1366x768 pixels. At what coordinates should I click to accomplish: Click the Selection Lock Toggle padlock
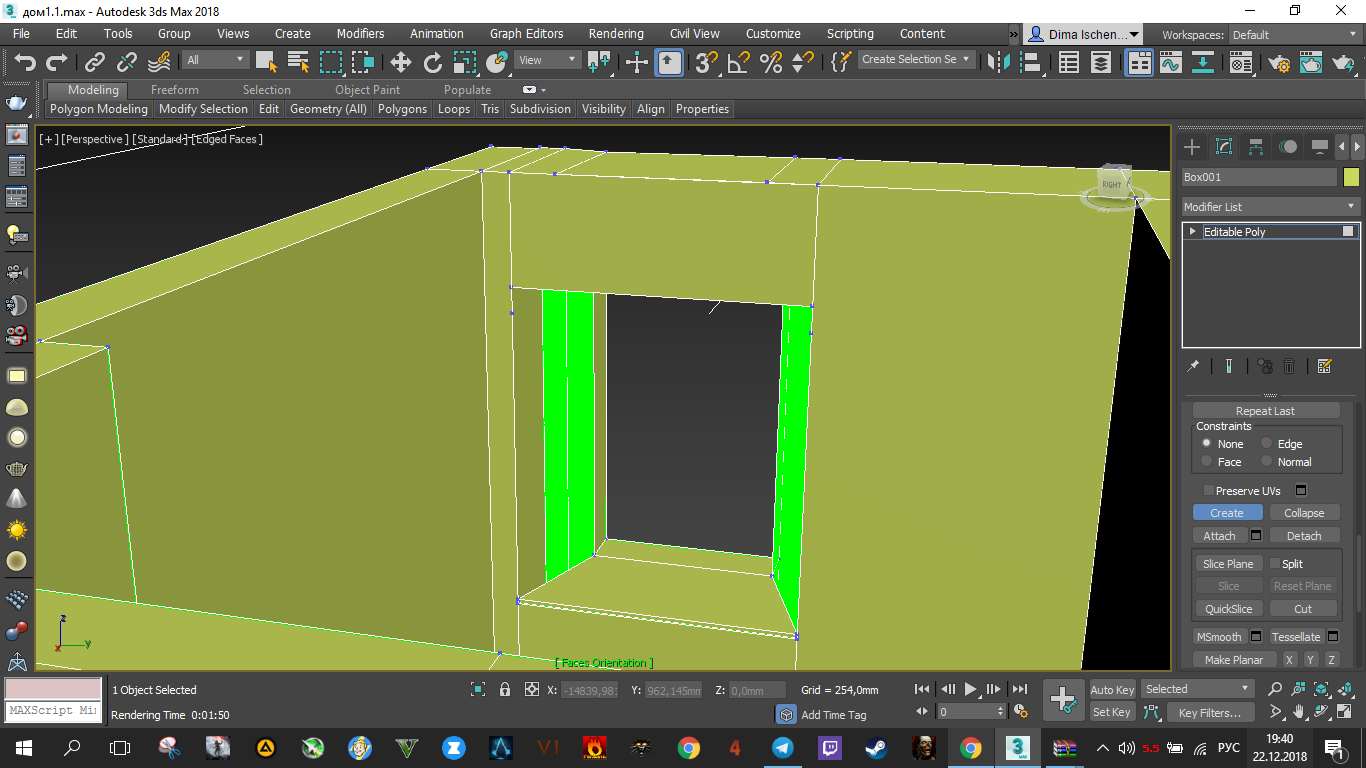[505, 690]
